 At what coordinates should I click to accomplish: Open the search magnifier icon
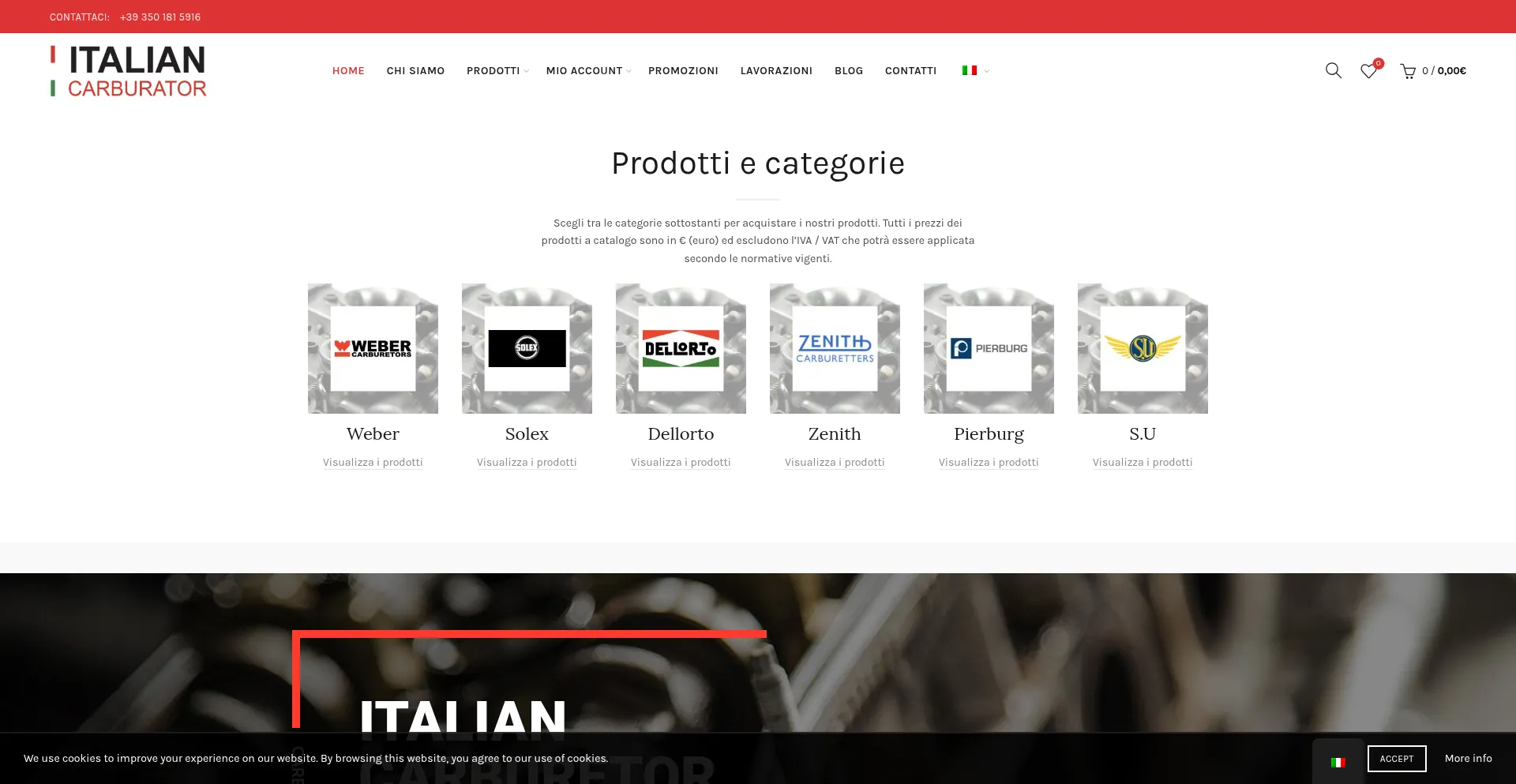(x=1333, y=70)
